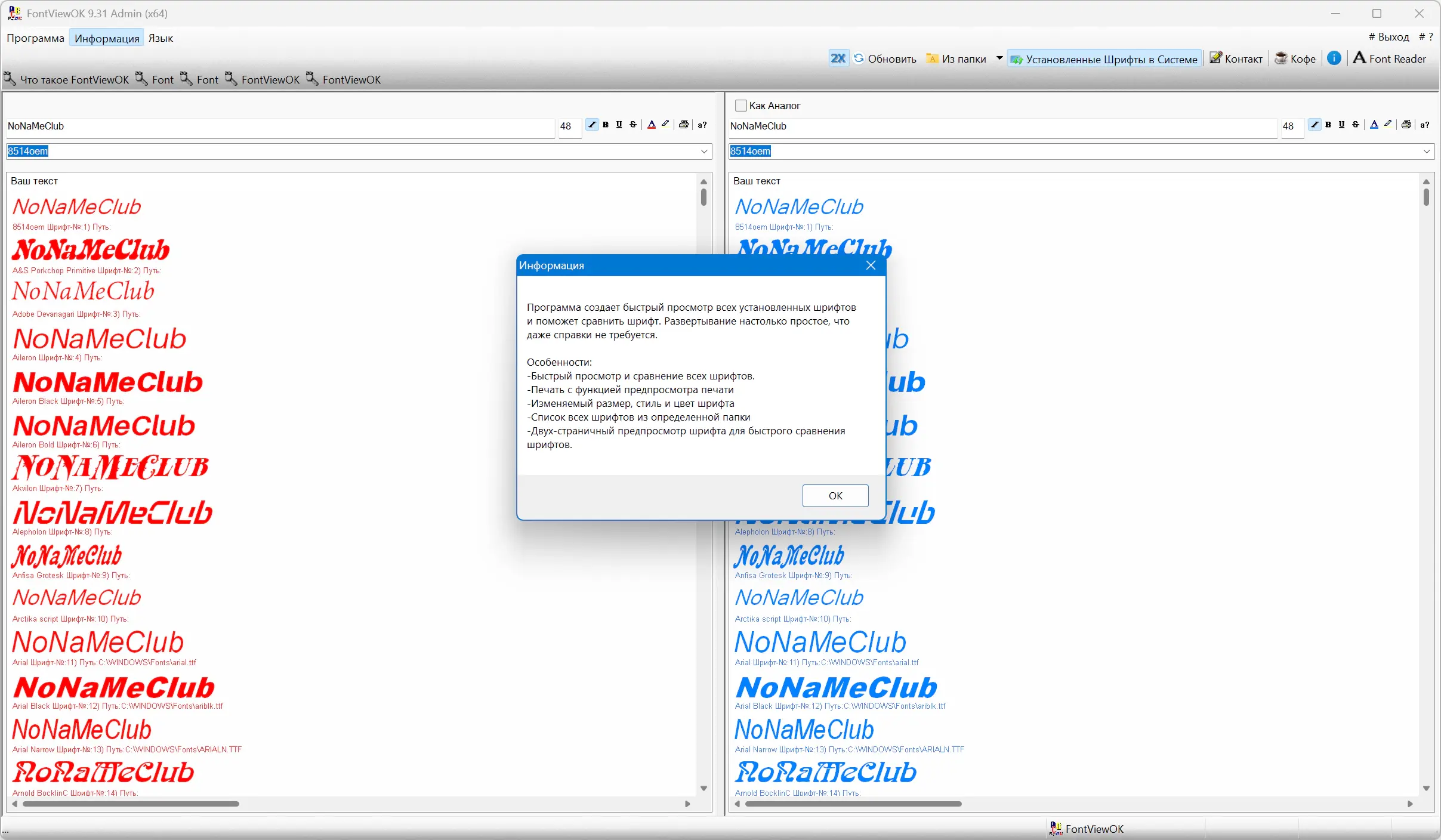The height and width of the screenshot is (840, 1441).
Task: Open the Из папки dropdown arrow
Action: pyautogui.click(x=999, y=58)
